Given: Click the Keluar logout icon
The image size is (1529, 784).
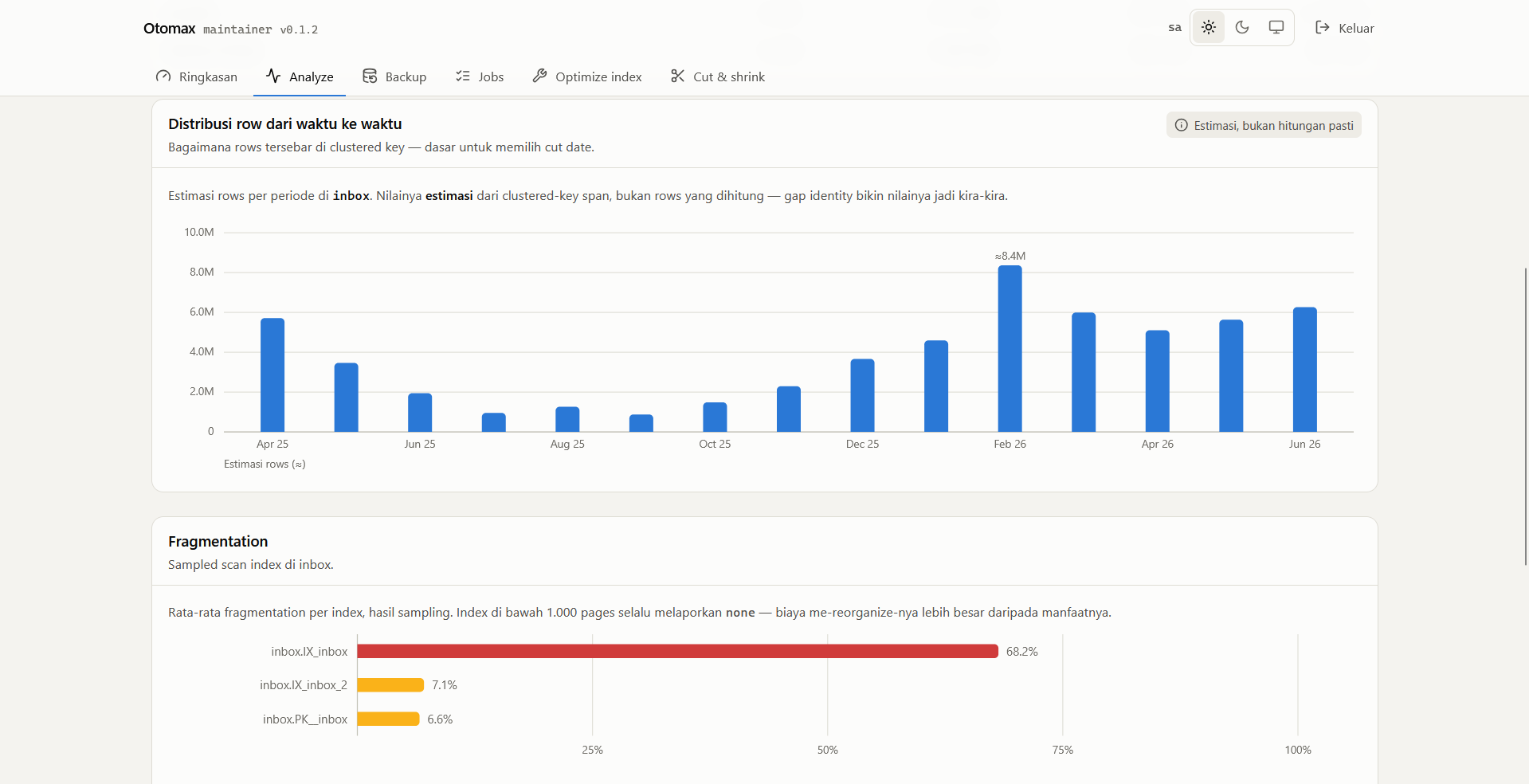Looking at the screenshot, I should coord(1323,28).
